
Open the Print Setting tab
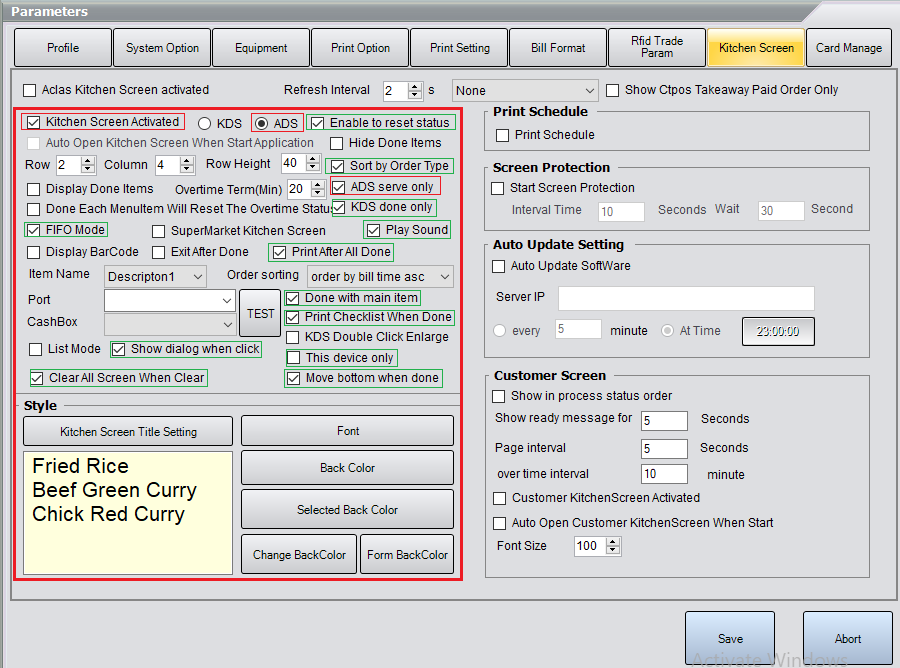click(x=460, y=48)
